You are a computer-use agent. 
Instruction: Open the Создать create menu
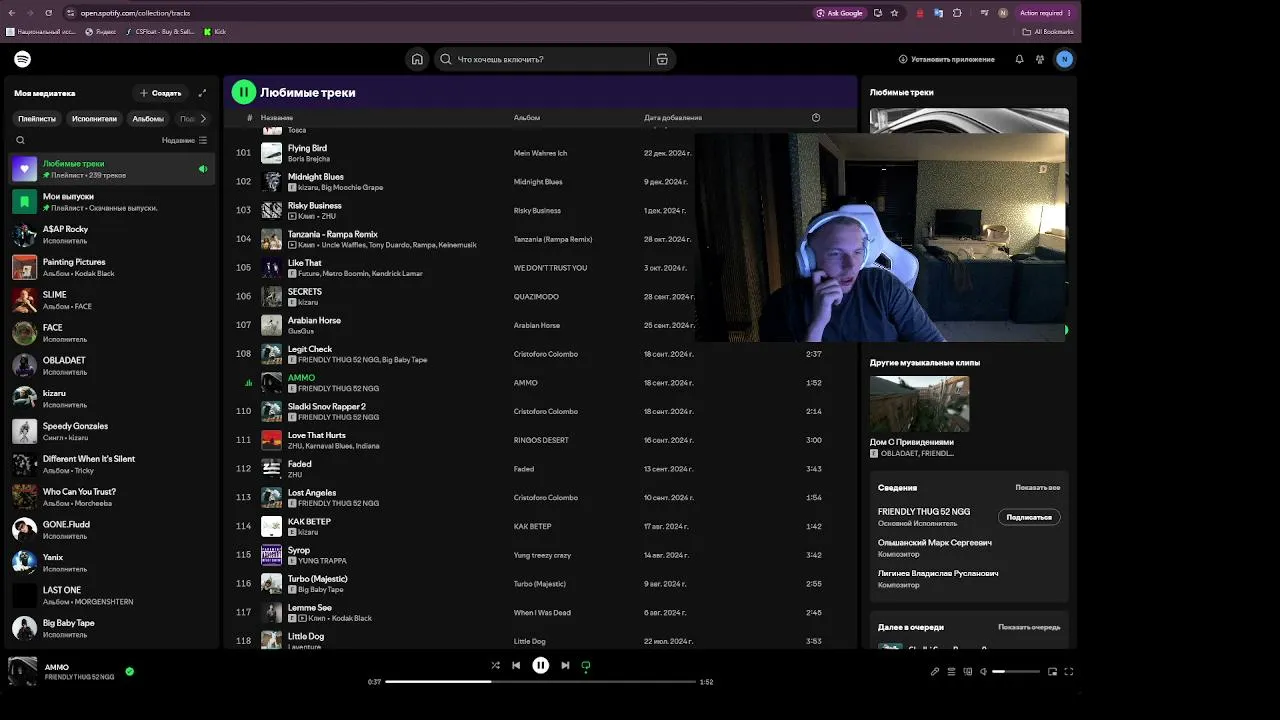161,93
